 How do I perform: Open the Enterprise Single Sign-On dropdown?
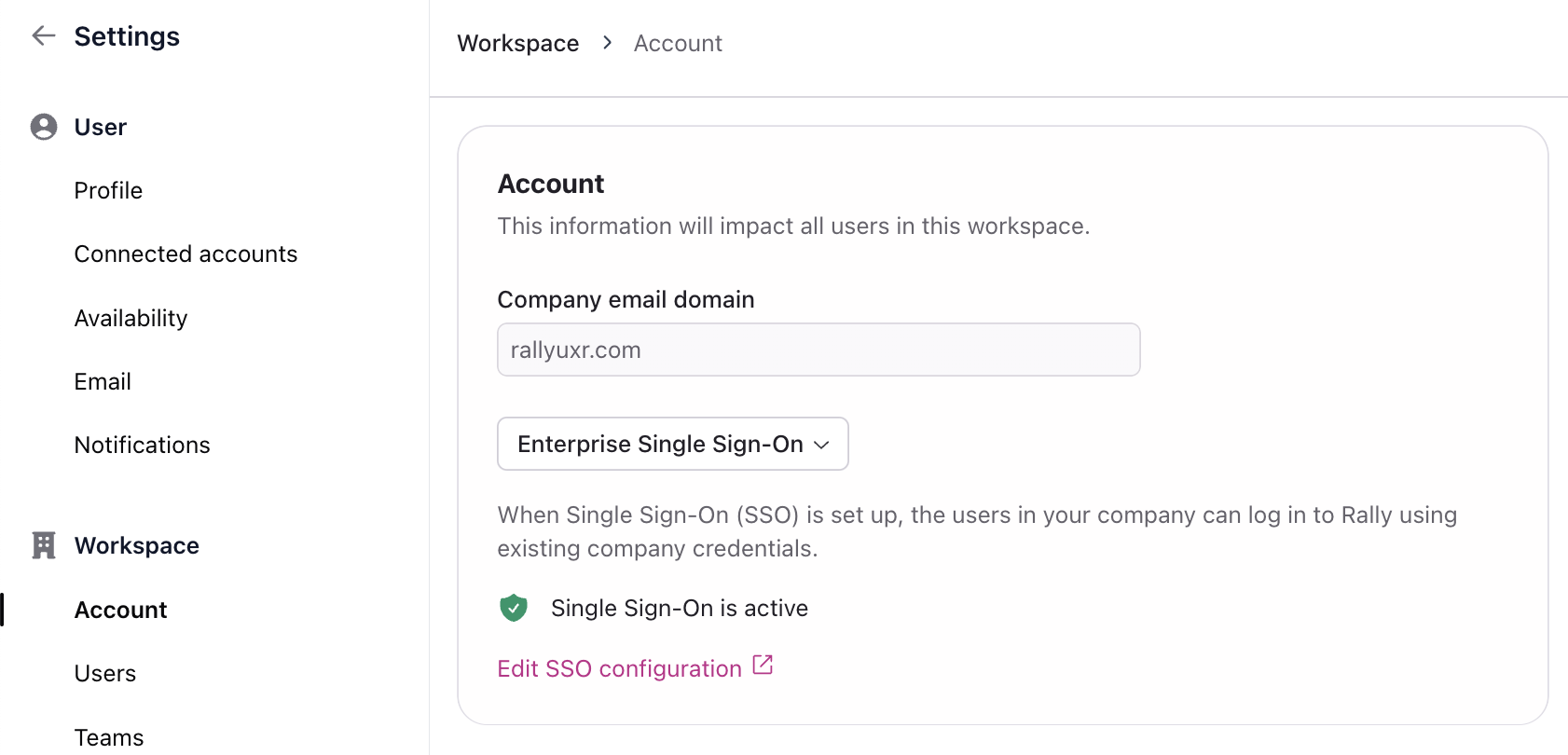[672, 444]
